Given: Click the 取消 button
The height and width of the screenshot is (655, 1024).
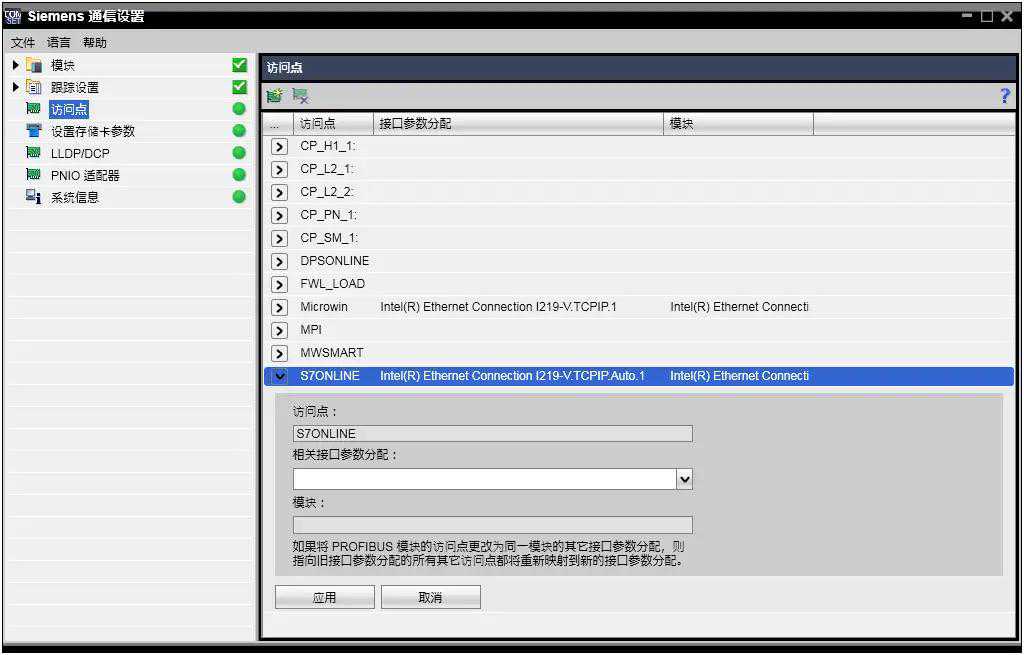Looking at the screenshot, I should 430,597.
